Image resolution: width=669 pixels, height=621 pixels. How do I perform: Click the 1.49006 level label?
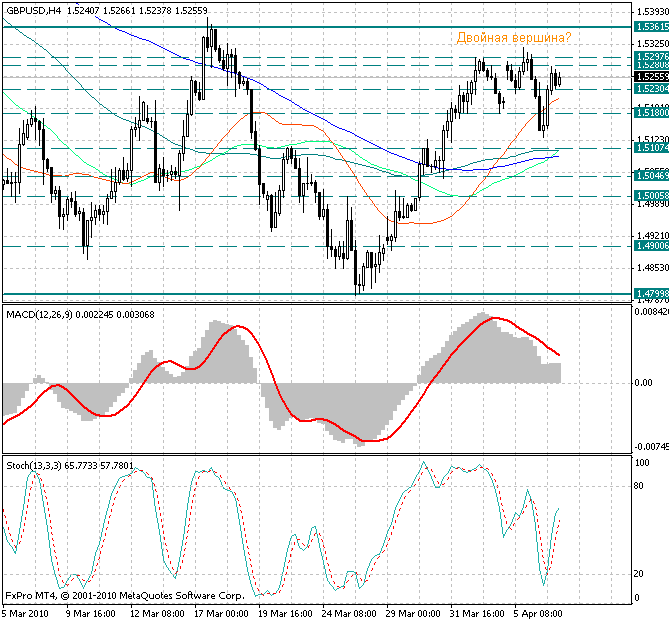(651, 246)
